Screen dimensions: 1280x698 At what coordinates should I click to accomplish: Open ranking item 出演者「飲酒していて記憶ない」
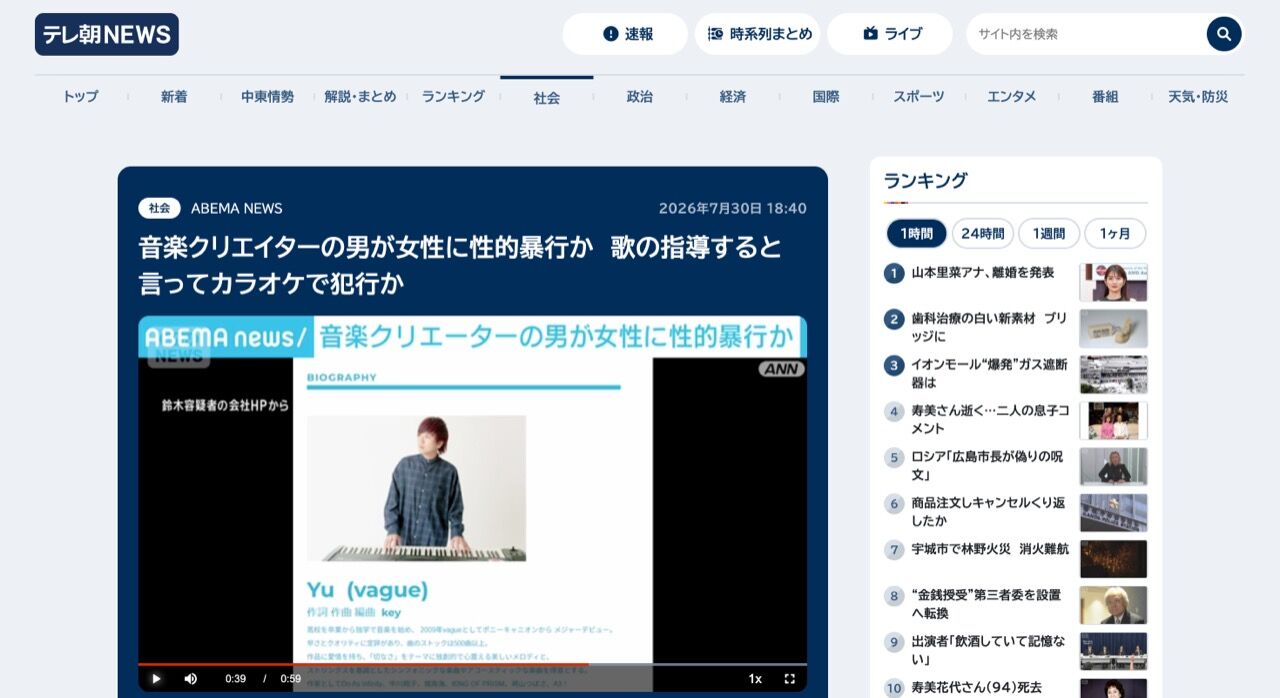(987, 649)
